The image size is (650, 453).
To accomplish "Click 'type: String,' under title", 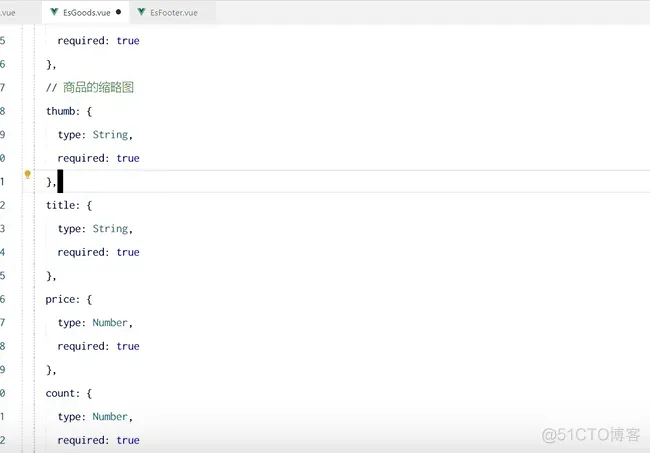I will pos(95,229).
